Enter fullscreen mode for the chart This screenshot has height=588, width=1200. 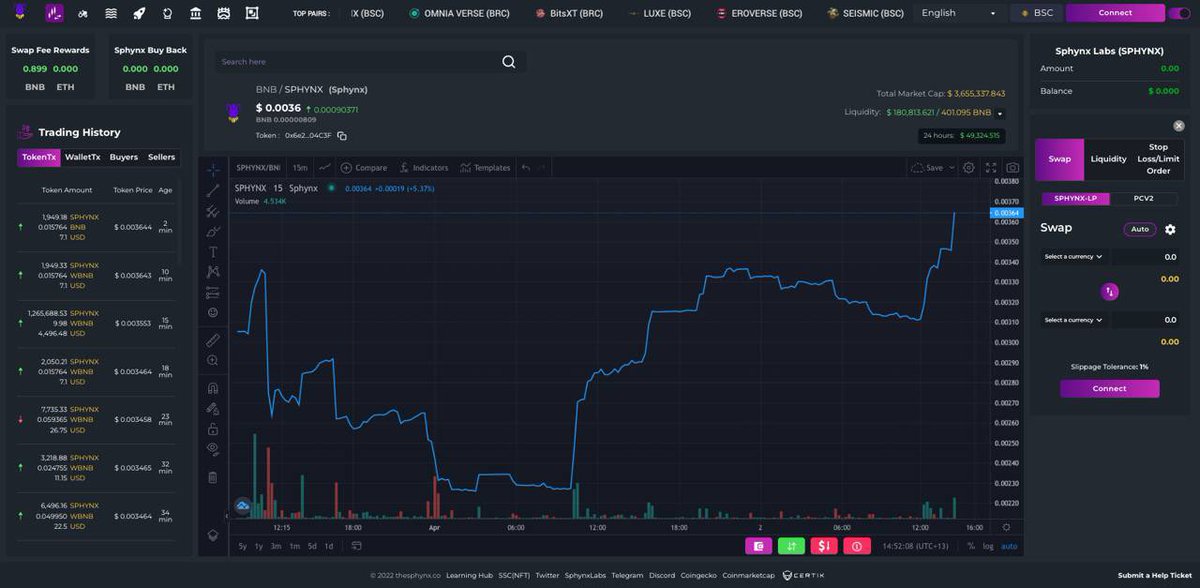coord(991,168)
